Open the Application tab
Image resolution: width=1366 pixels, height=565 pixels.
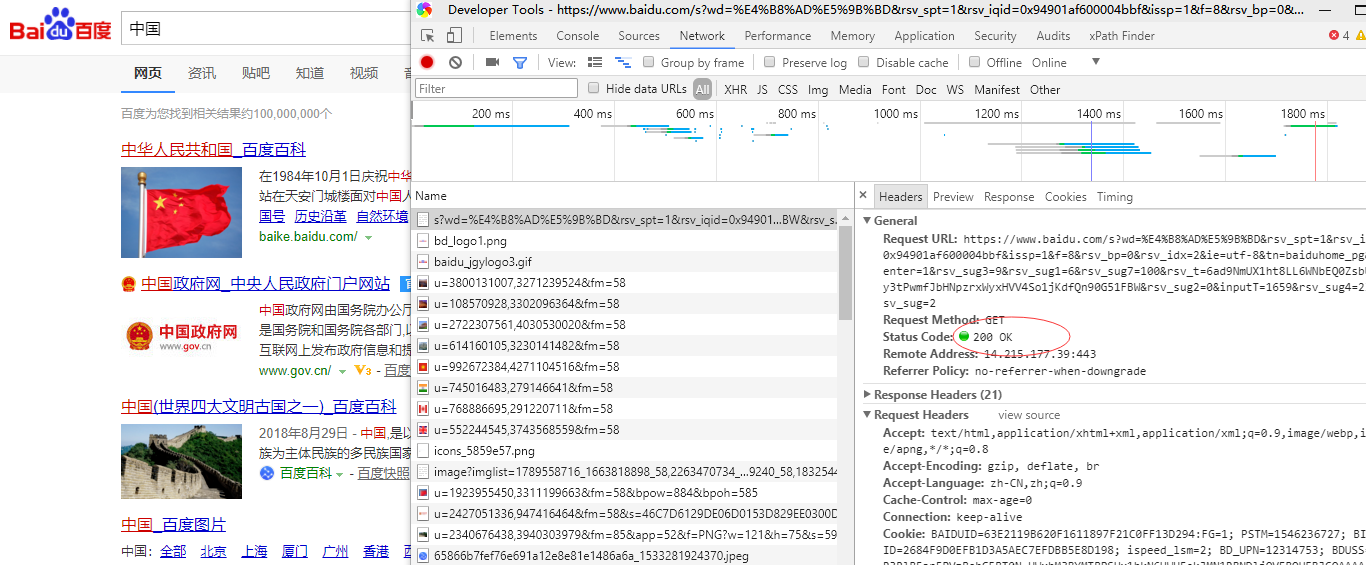tap(924, 36)
